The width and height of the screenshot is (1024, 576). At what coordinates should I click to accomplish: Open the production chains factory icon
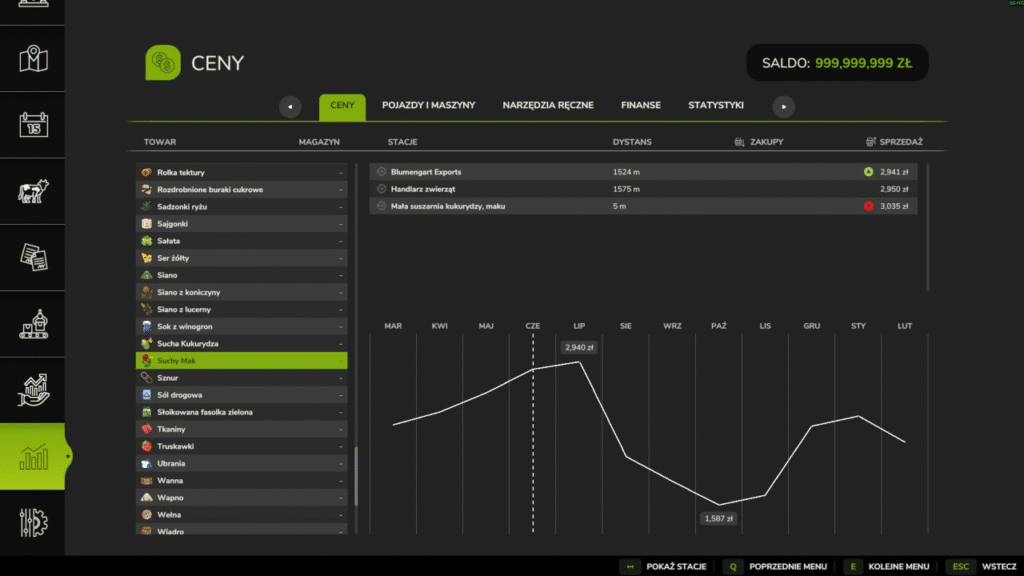tap(33, 324)
